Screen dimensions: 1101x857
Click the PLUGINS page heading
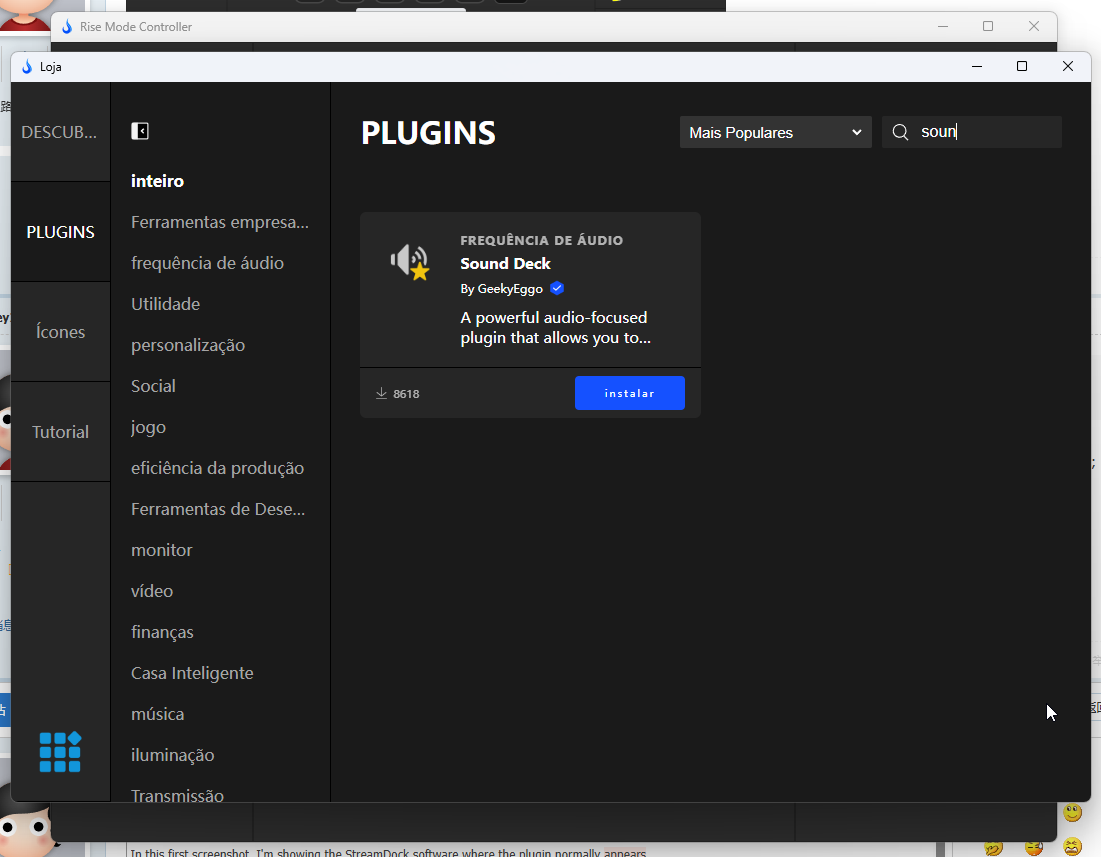pos(428,133)
